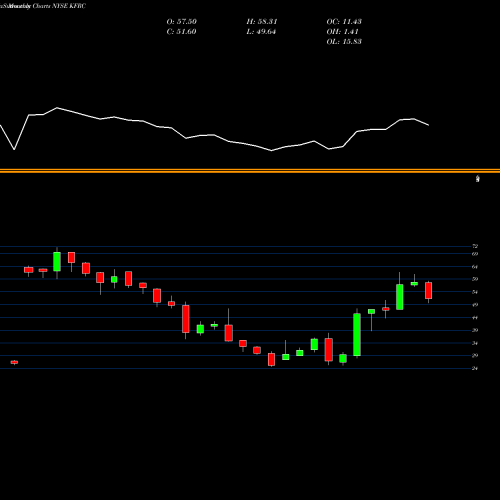Click the OL: 15.83 statistic
Viewport: 500px width, 500px height.
344,42
